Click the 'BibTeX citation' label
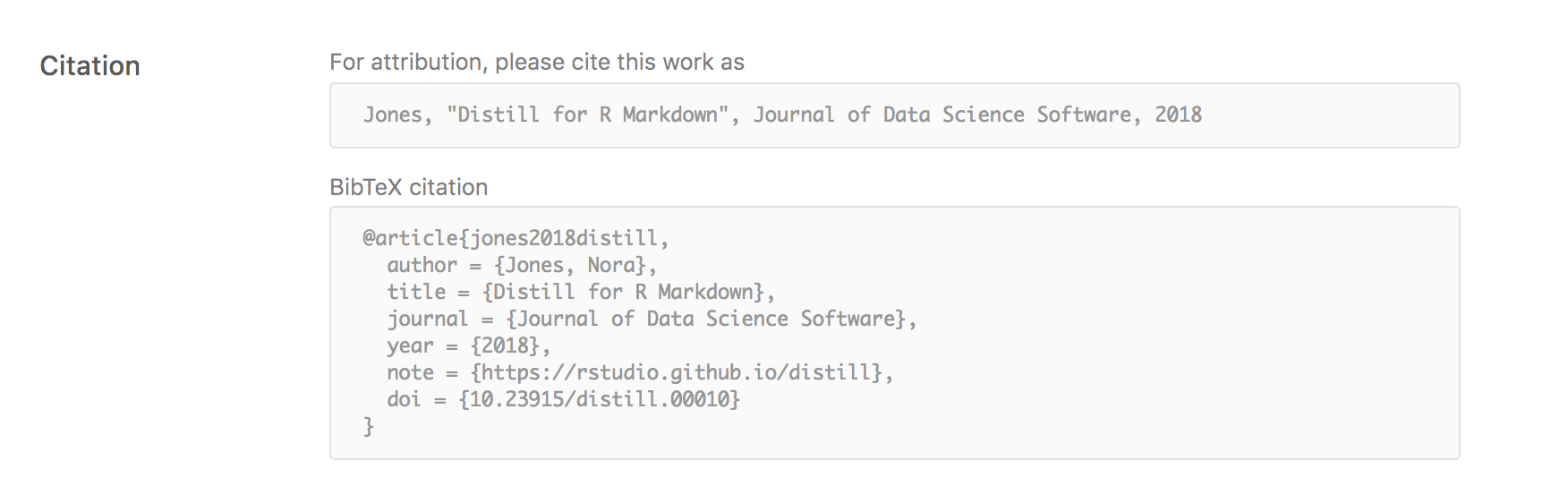This screenshot has width=1568, height=503. point(408,187)
